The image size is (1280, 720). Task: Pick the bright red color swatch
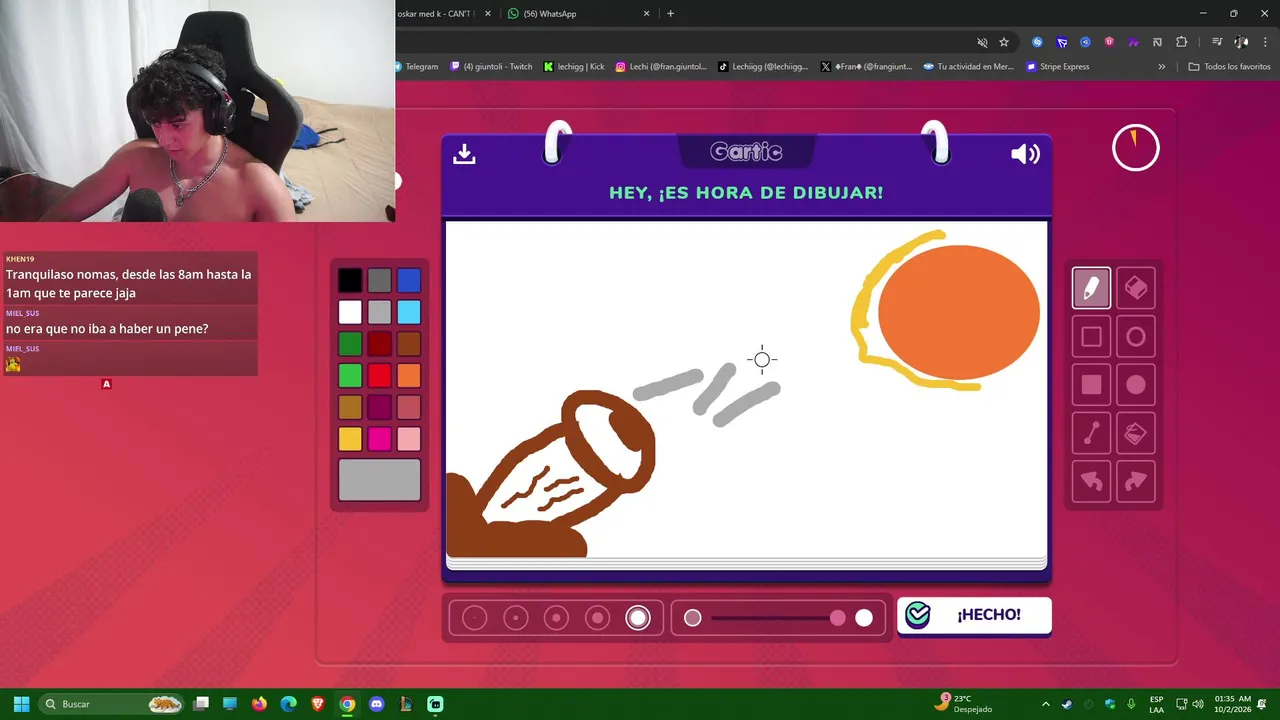tap(379, 375)
